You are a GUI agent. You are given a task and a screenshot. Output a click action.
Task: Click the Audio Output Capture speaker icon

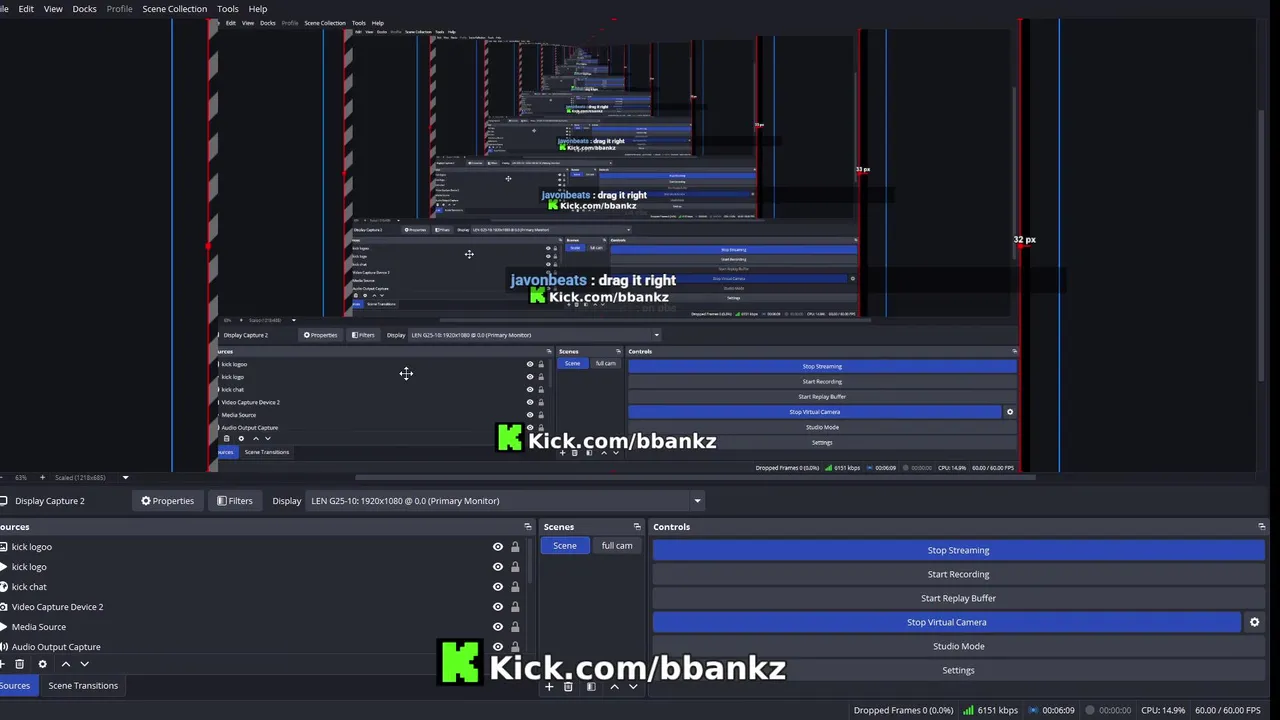pos(3,647)
